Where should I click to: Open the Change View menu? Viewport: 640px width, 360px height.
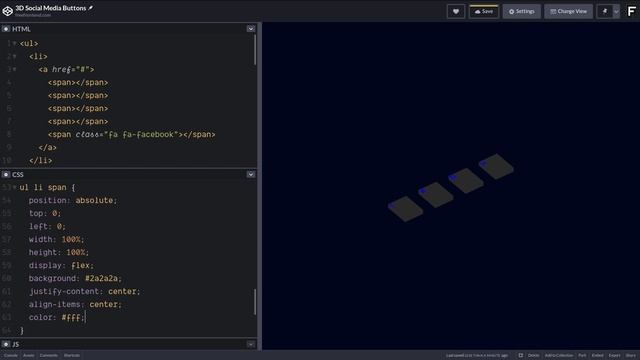coord(568,11)
